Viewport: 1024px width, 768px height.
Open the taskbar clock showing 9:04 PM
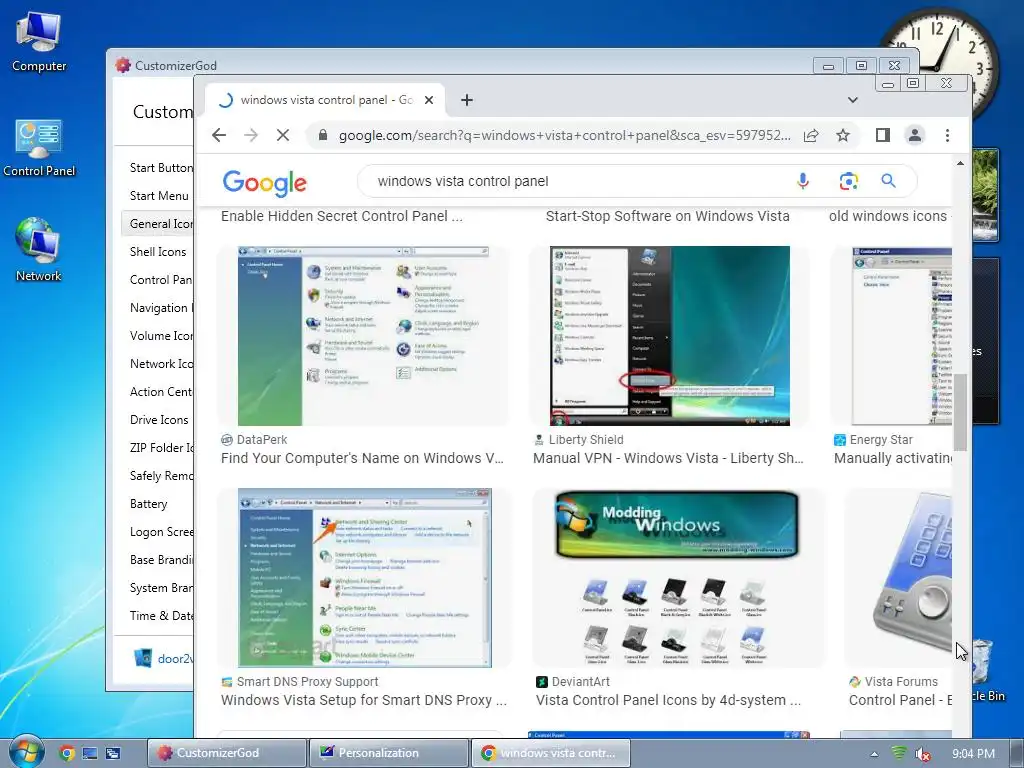(973, 754)
